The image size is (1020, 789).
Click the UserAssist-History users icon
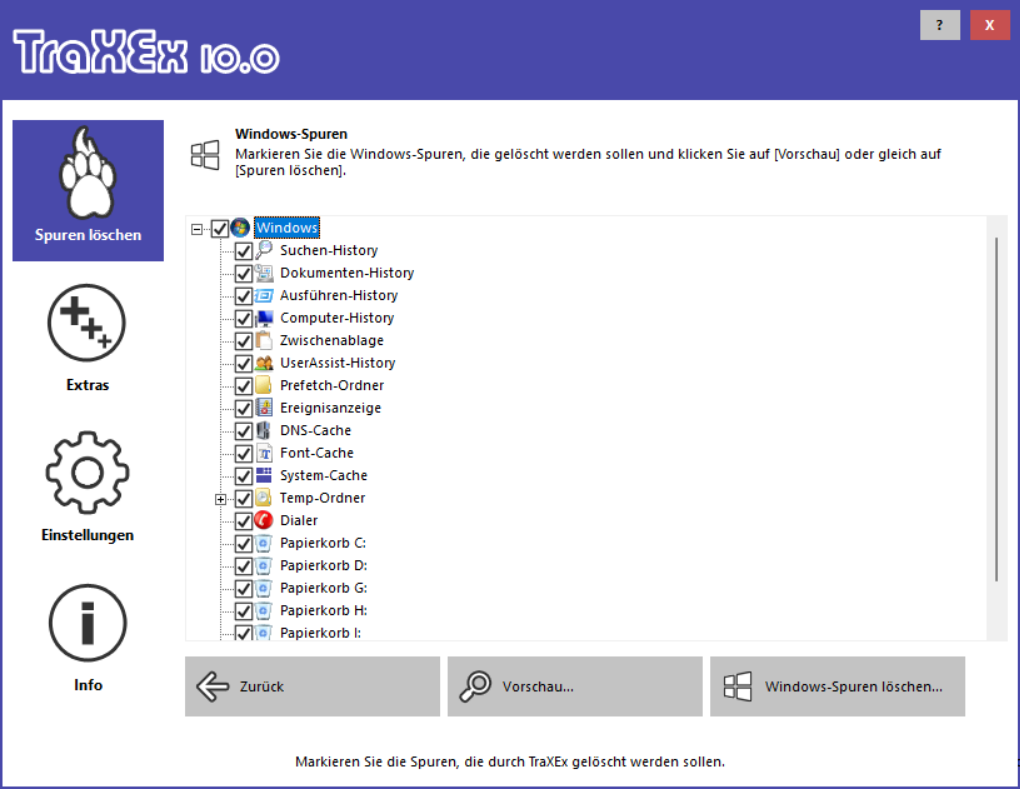(263, 362)
